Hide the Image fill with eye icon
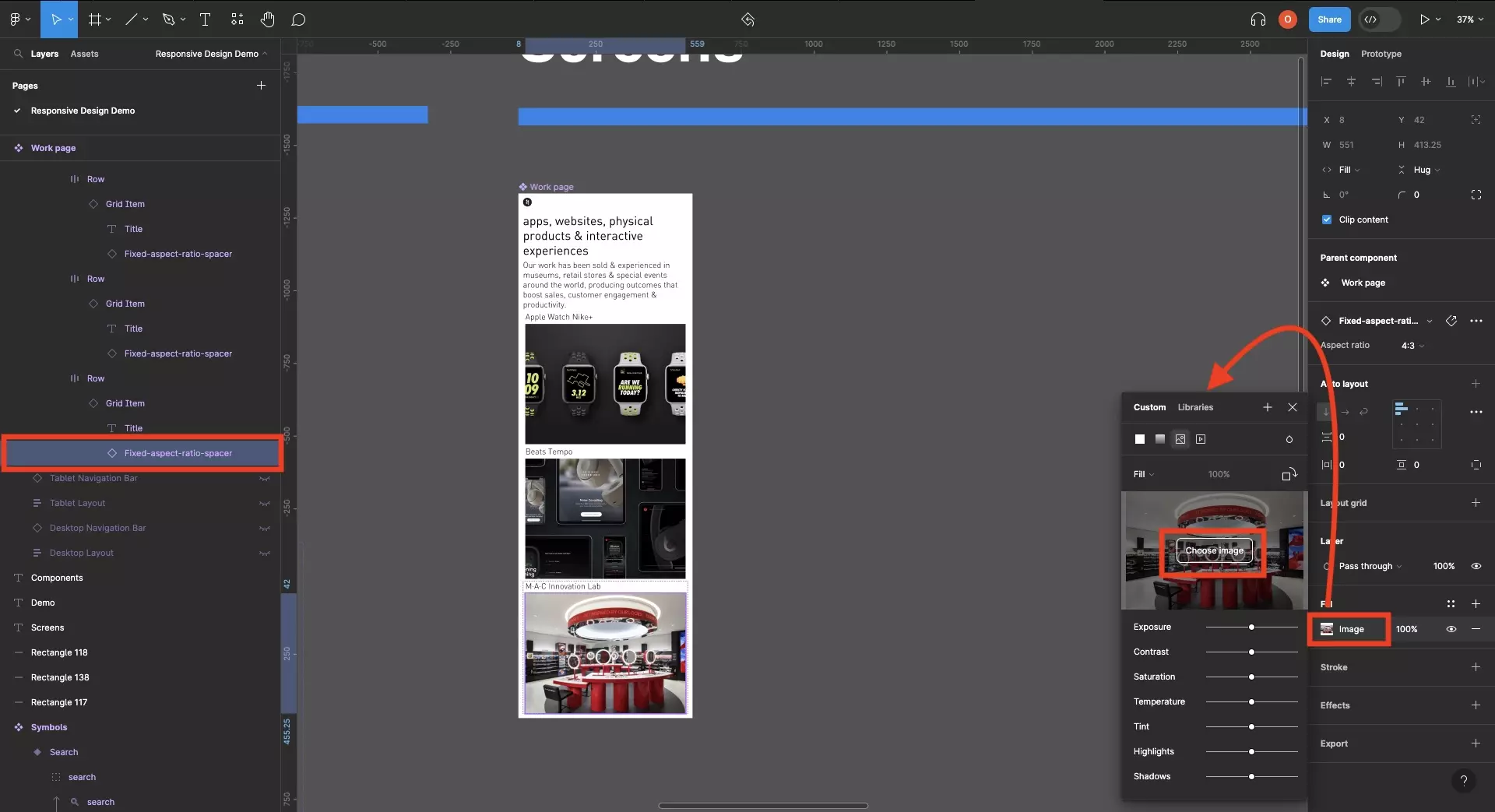The image size is (1495, 812). 1451,628
